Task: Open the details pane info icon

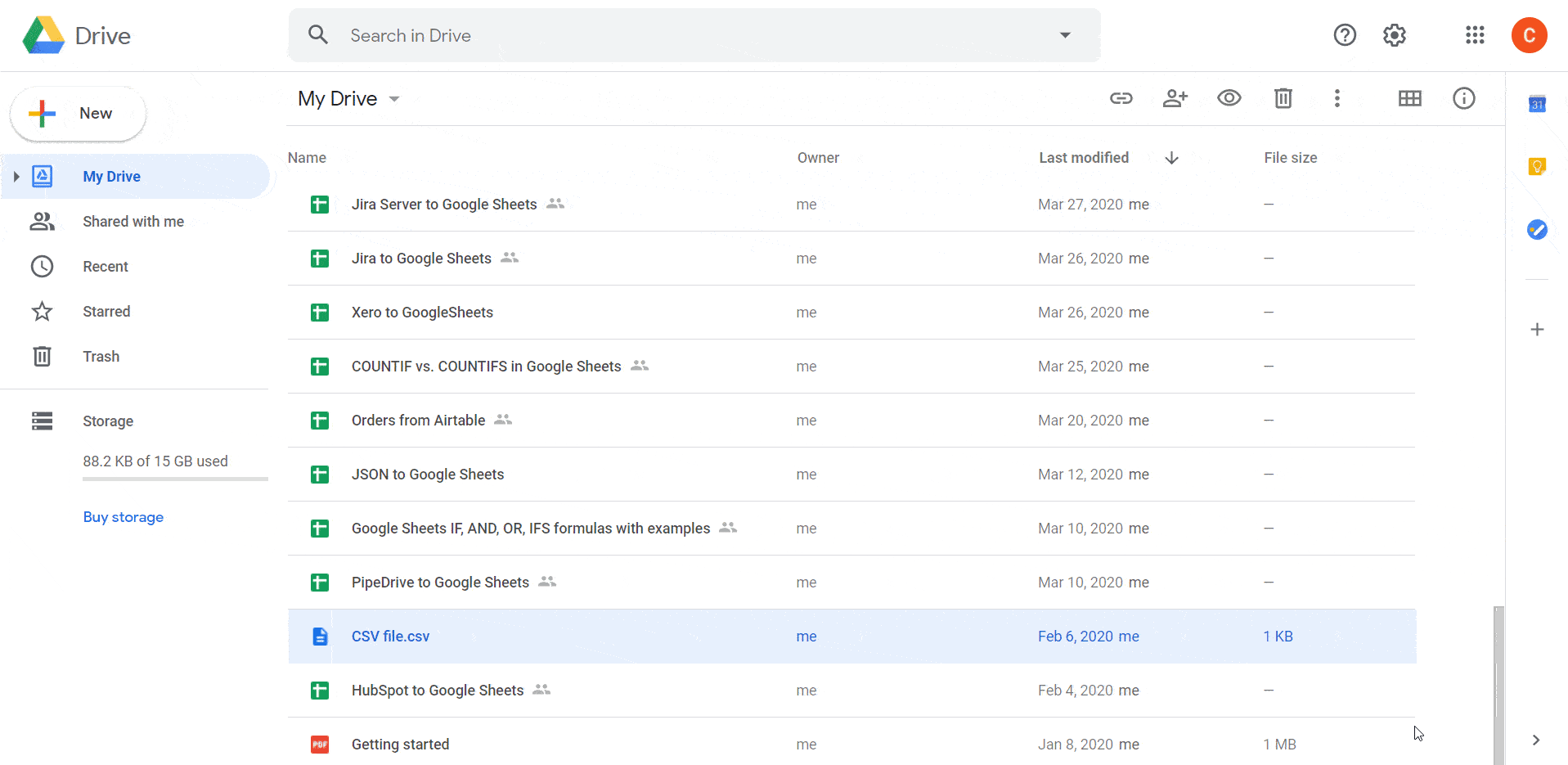Action: pyautogui.click(x=1463, y=98)
